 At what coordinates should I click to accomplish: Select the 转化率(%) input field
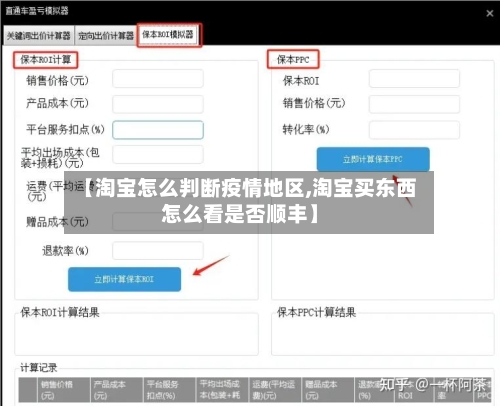coord(414,130)
